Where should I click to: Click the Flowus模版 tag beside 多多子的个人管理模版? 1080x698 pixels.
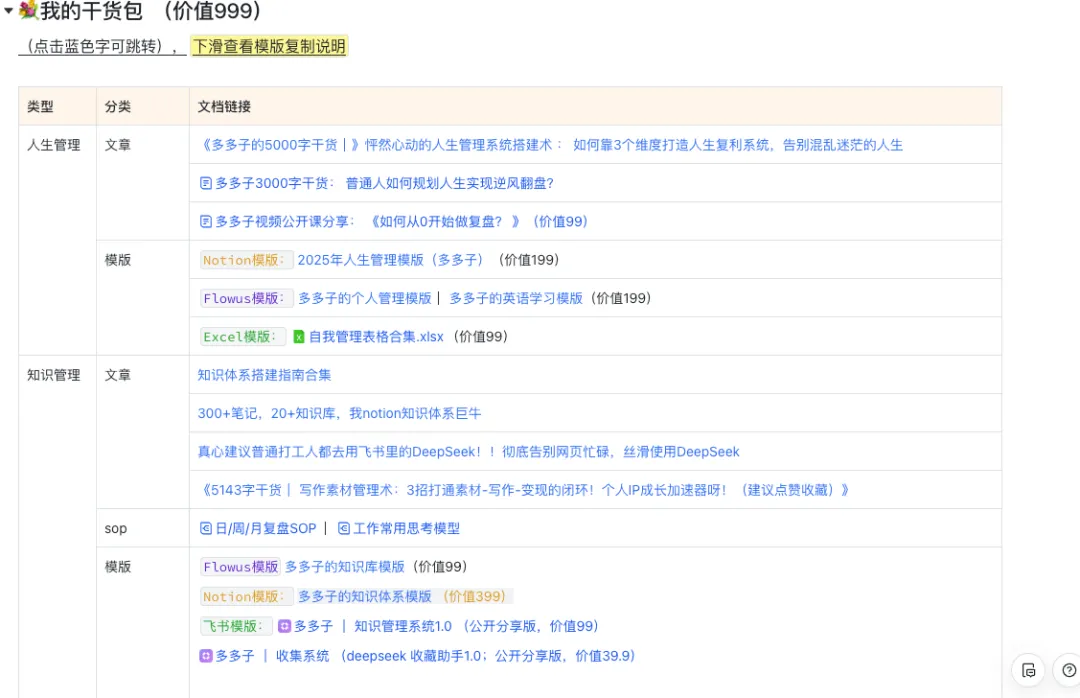pos(246,298)
